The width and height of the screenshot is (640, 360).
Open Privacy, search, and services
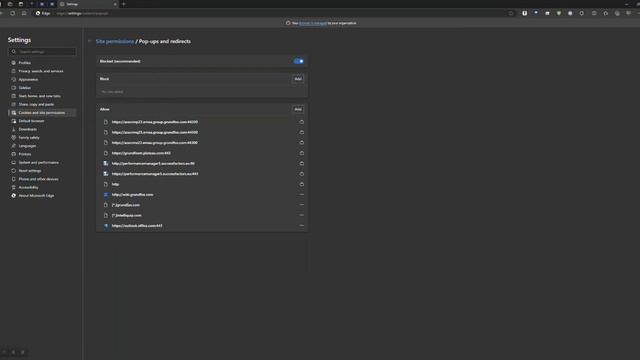[41, 71]
